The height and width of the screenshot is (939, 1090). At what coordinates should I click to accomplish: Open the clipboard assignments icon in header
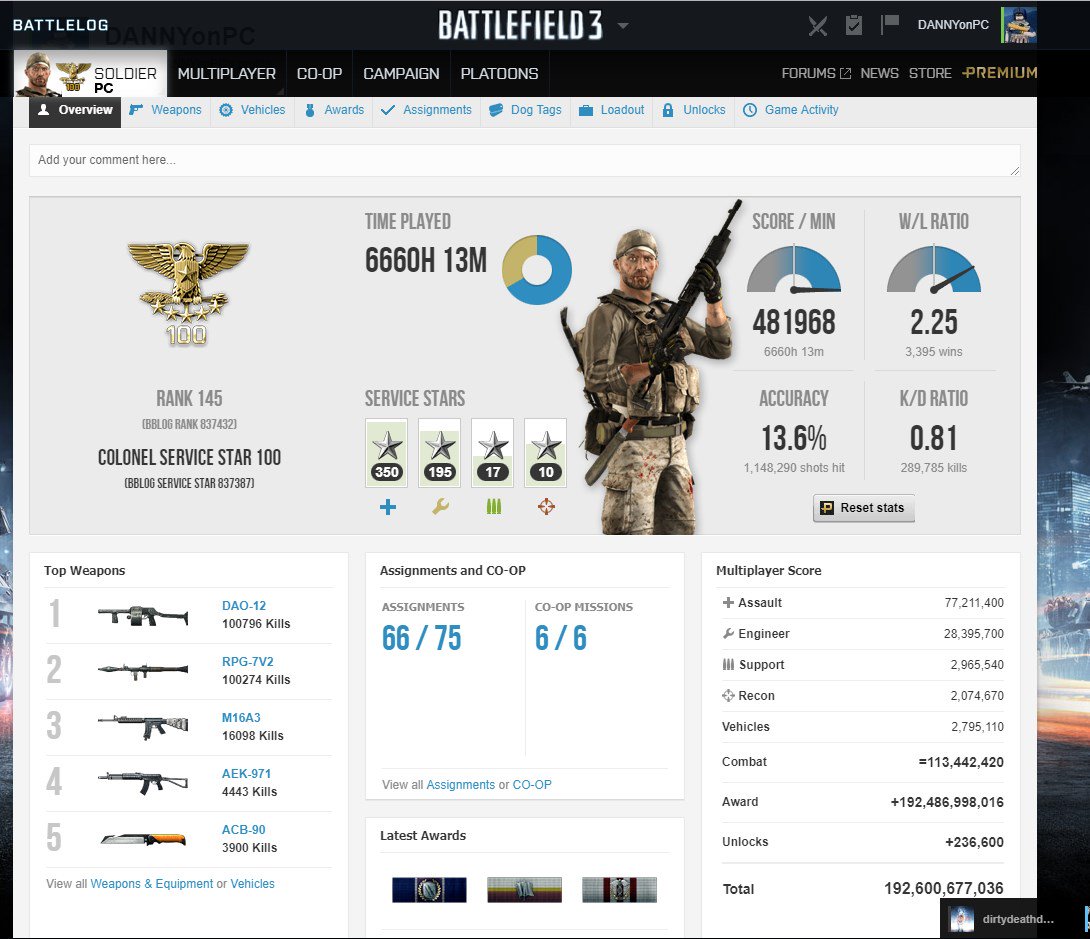point(854,25)
